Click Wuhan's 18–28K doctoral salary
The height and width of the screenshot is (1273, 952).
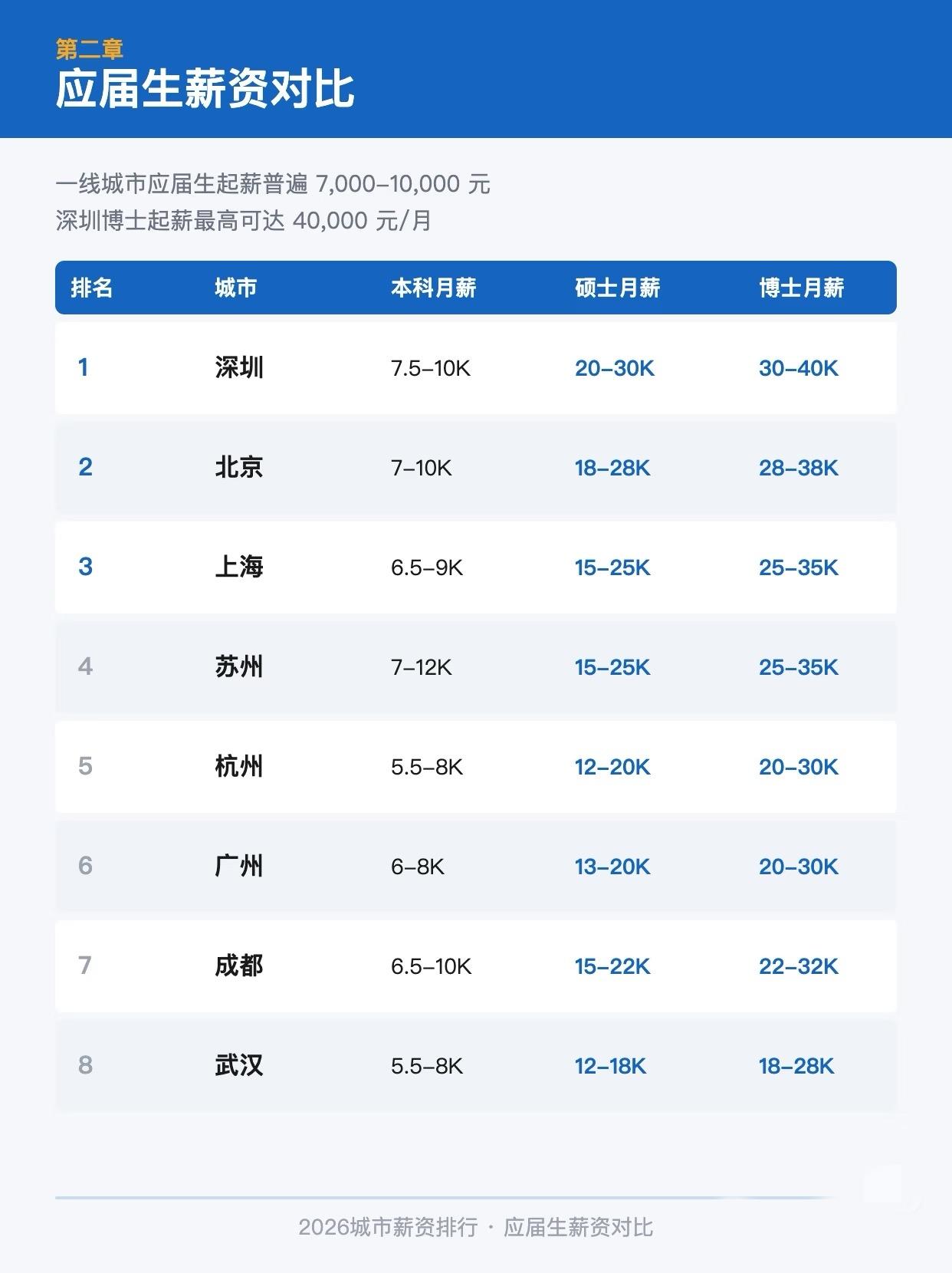[x=796, y=1066]
